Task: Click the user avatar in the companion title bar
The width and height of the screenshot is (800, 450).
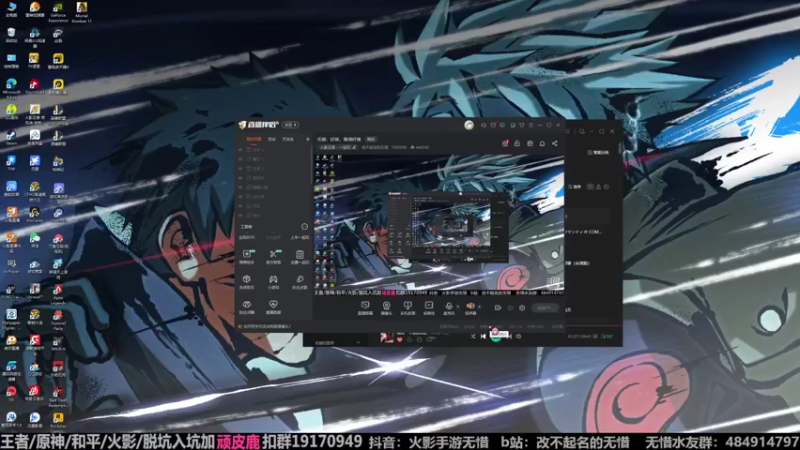Action: (x=469, y=125)
